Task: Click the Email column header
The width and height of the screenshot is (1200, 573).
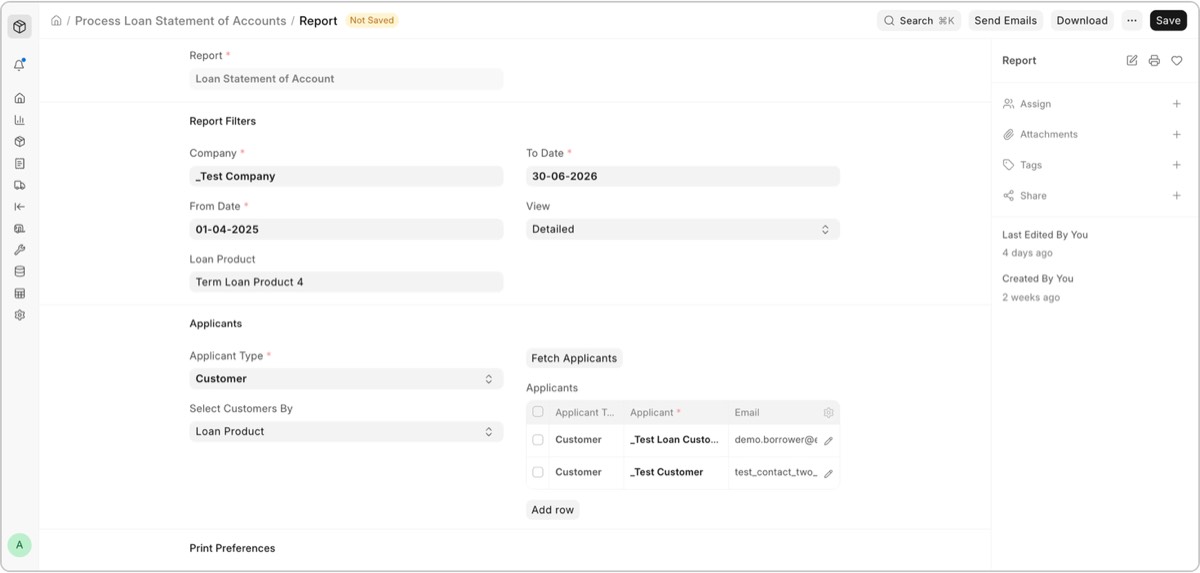Action: click(x=747, y=412)
